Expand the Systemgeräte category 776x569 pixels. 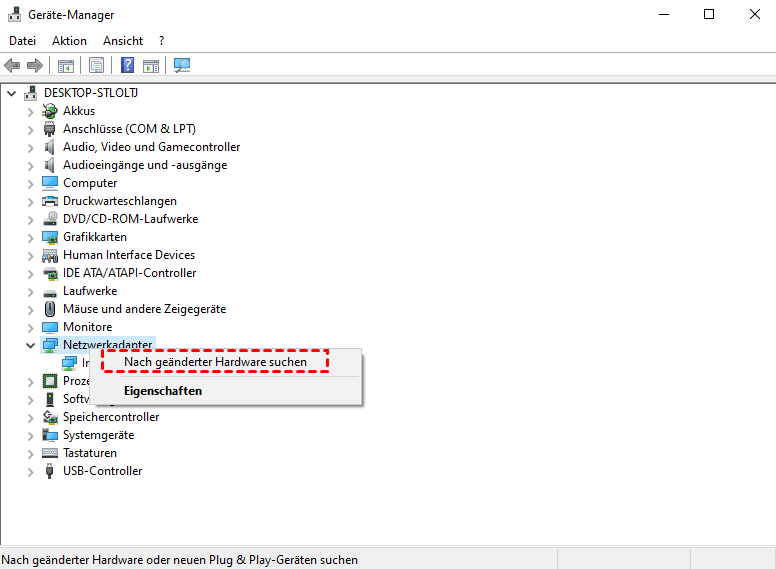[30, 436]
